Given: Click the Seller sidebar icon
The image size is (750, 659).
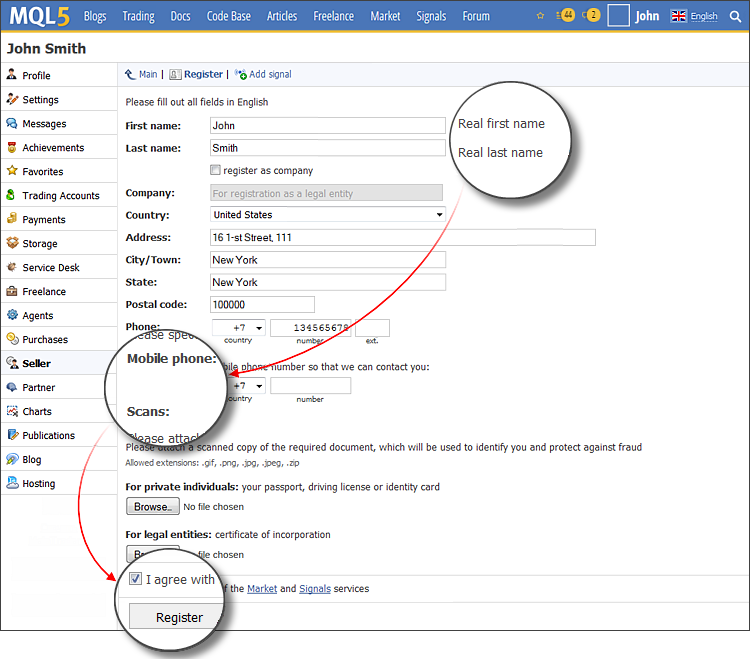Looking at the screenshot, I should tap(12, 362).
